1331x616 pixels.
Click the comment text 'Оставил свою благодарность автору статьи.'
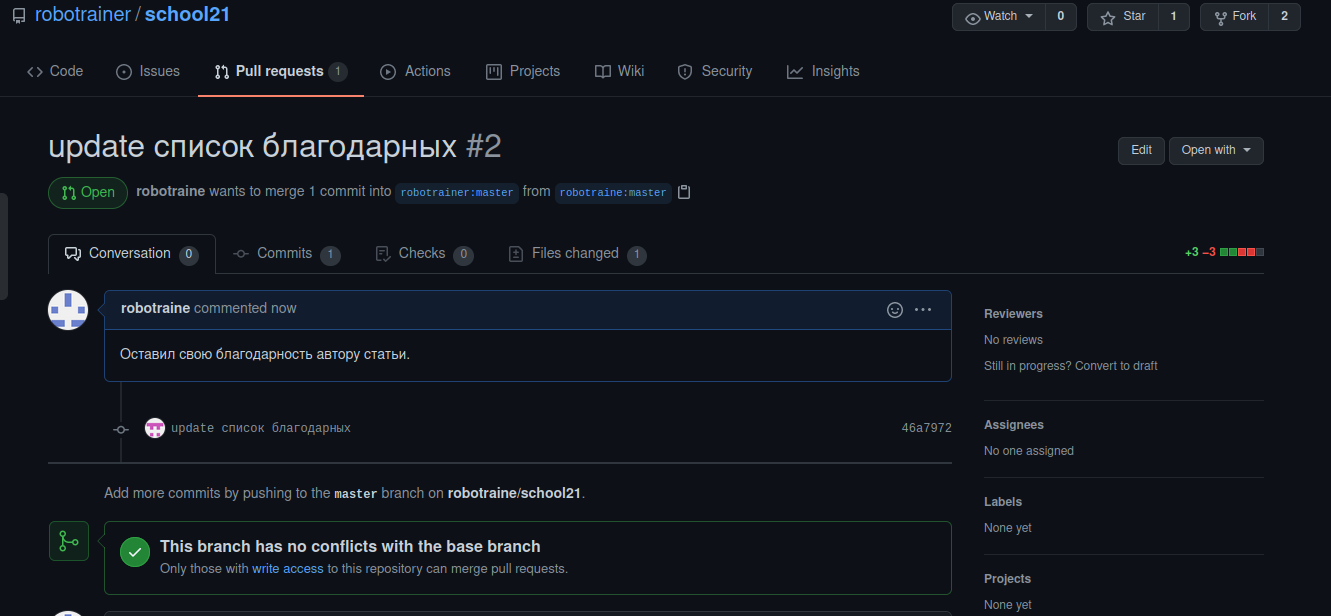click(x=265, y=354)
